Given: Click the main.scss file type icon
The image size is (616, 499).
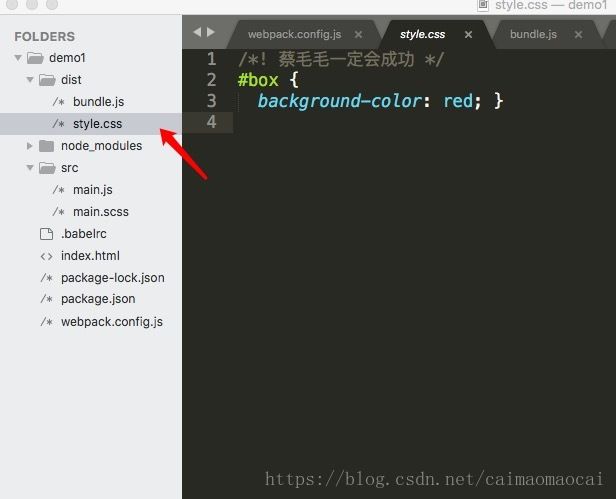Looking at the screenshot, I should click(59, 212).
